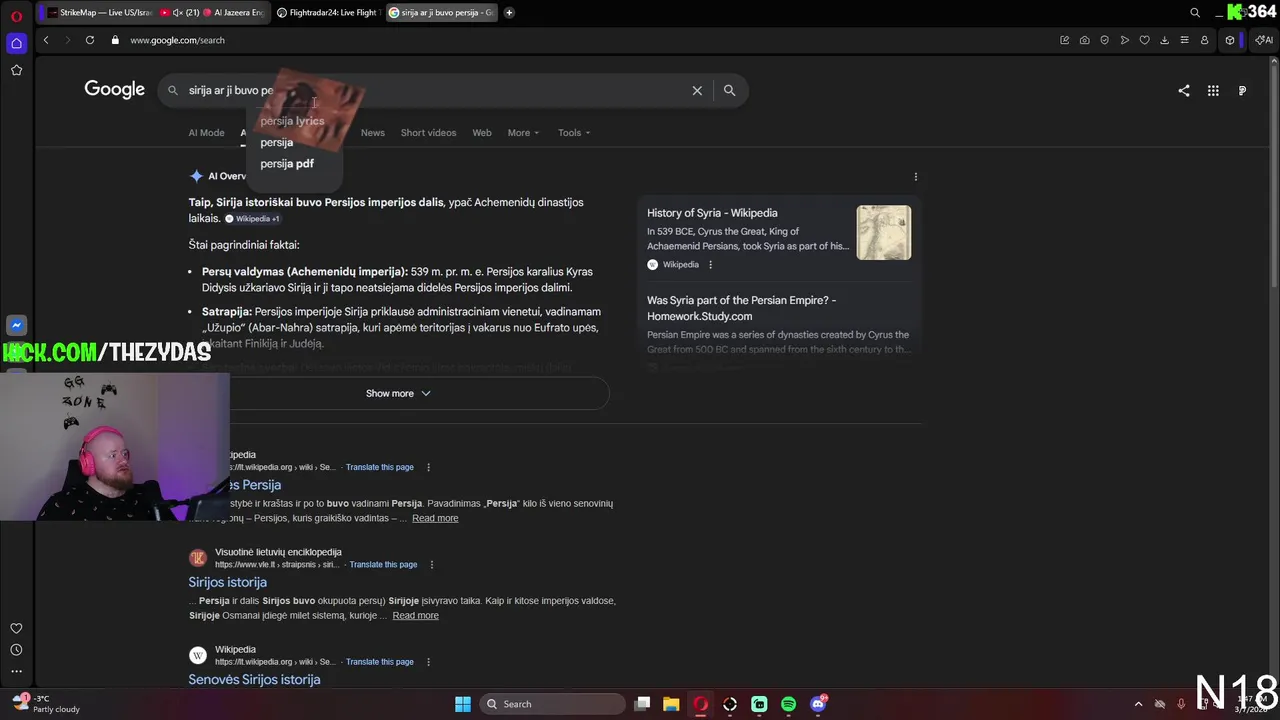
Task: Open AI Overview options three dots
Action: click(x=915, y=177)
